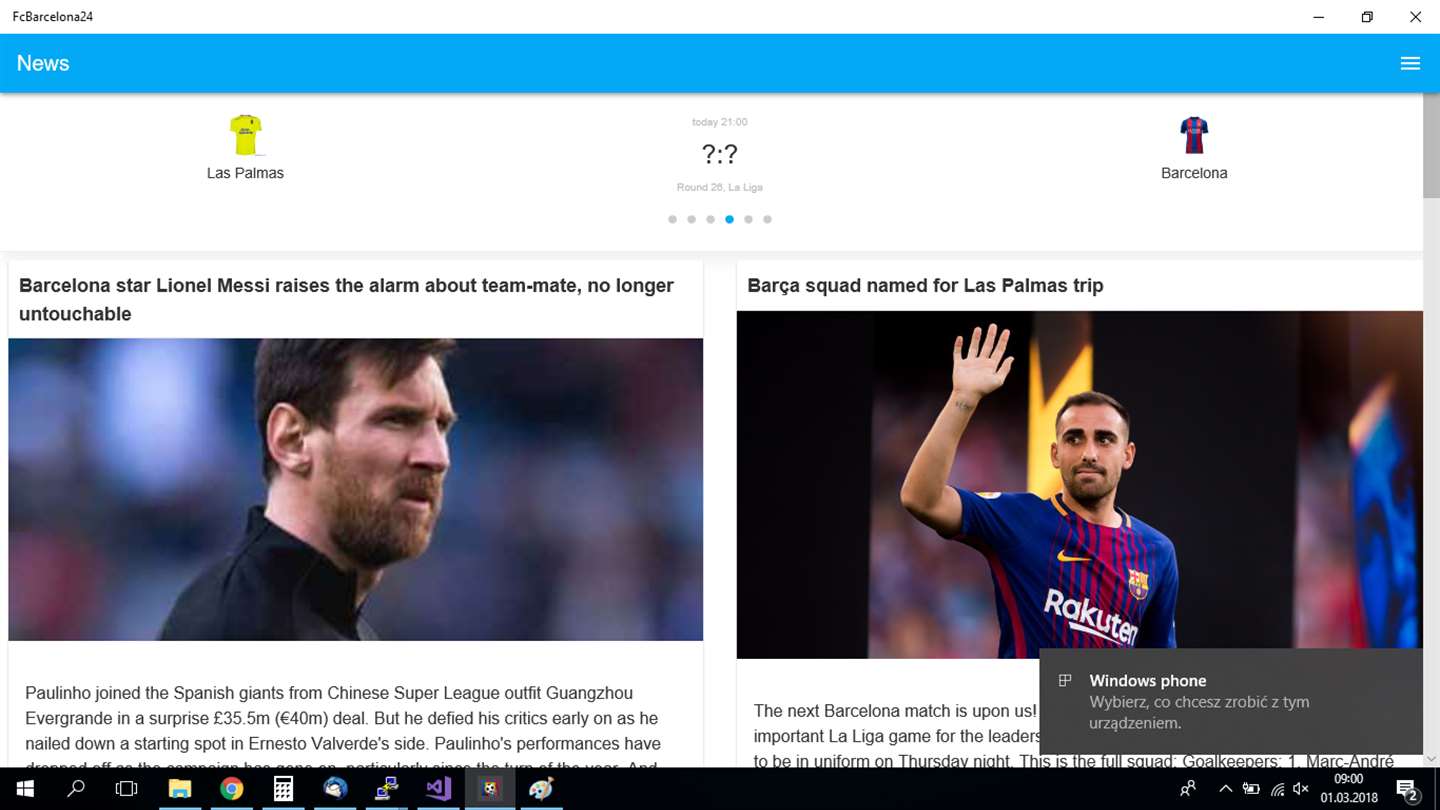Image resolution: width=1440 pixels, height=810 pixels.
Task: Click the "Barcelona" team name under the jersey
Action: click(1194, 173)
